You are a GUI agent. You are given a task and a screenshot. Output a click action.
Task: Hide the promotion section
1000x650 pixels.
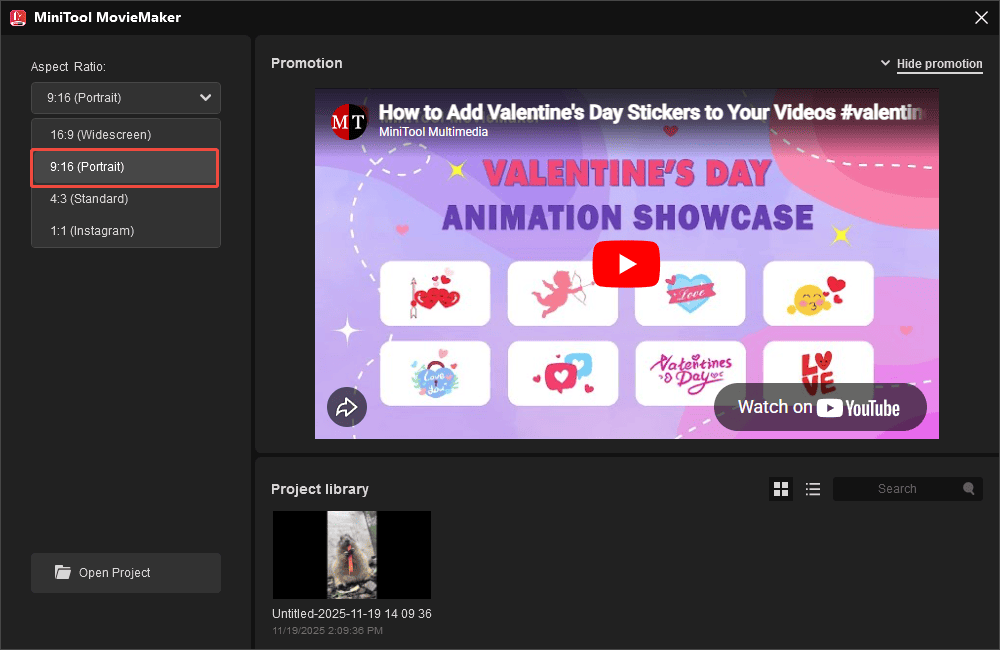[939, 63]
